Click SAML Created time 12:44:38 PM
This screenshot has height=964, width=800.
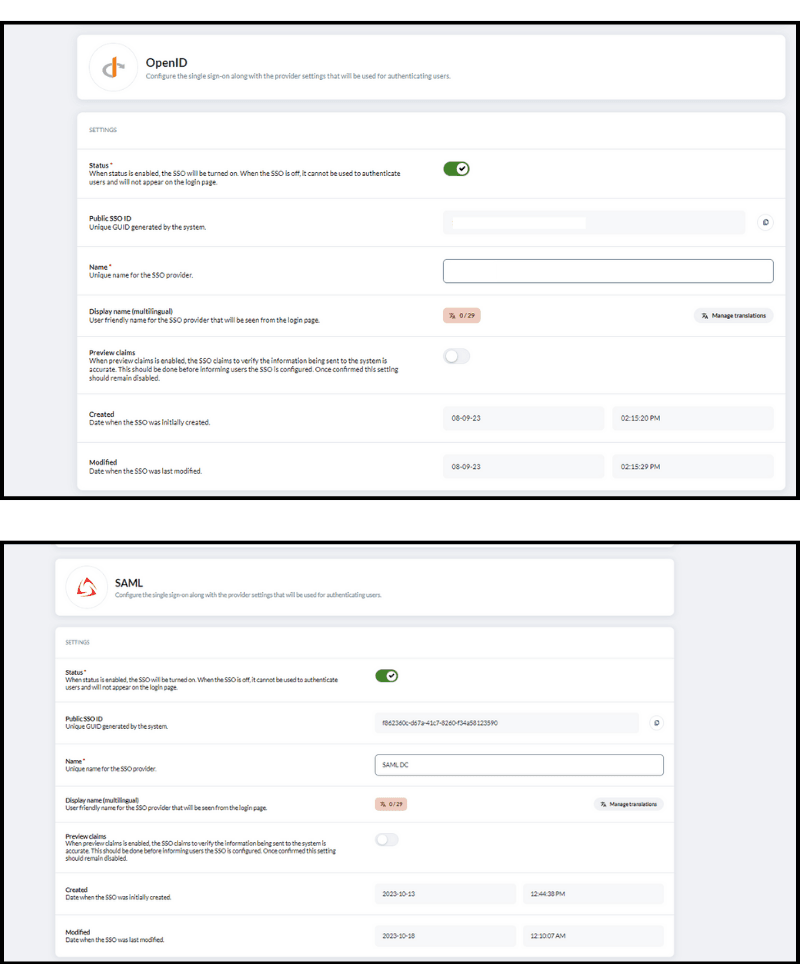tap(593, 894)
